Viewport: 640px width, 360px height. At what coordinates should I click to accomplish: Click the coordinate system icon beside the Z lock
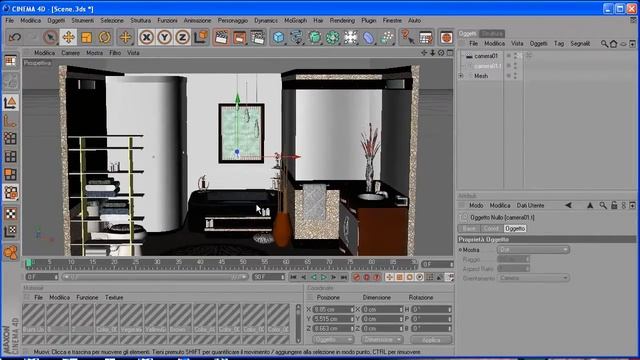click(200, 37)
